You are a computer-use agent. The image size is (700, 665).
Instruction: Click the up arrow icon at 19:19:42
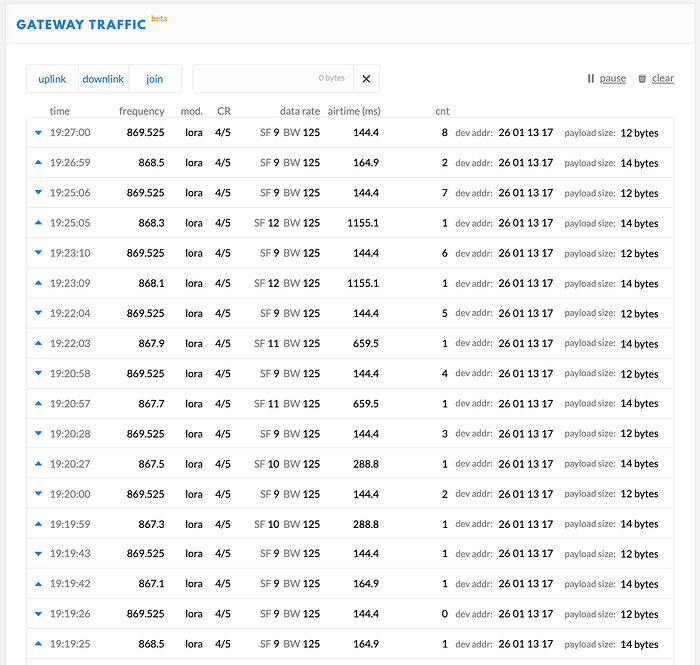39,584
